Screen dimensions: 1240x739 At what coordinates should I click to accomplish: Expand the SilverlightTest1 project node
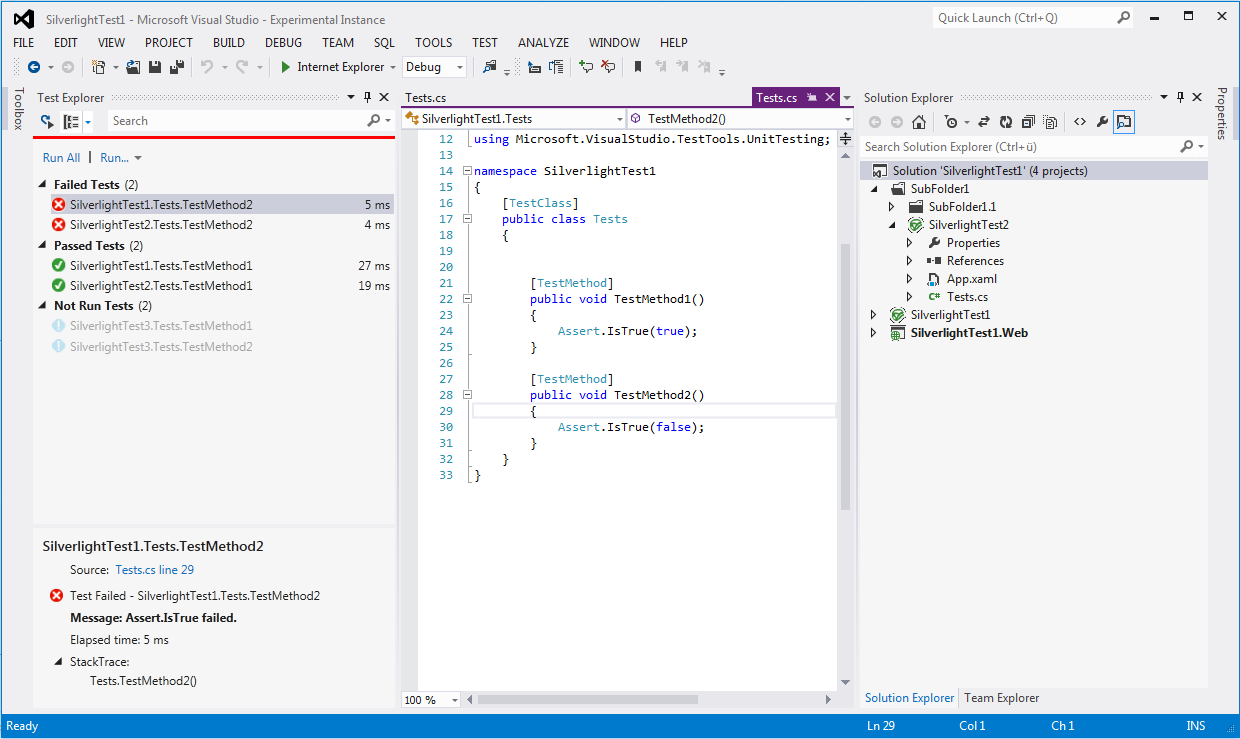pos(874,315)
